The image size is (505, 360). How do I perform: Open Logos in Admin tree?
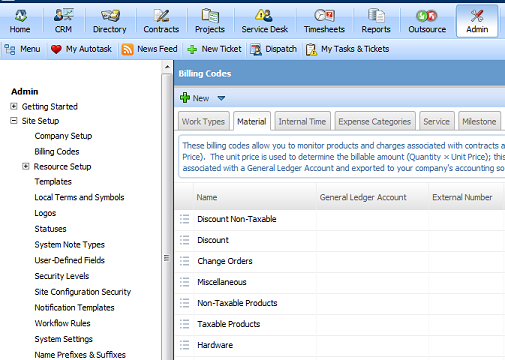tap(45, 213)
